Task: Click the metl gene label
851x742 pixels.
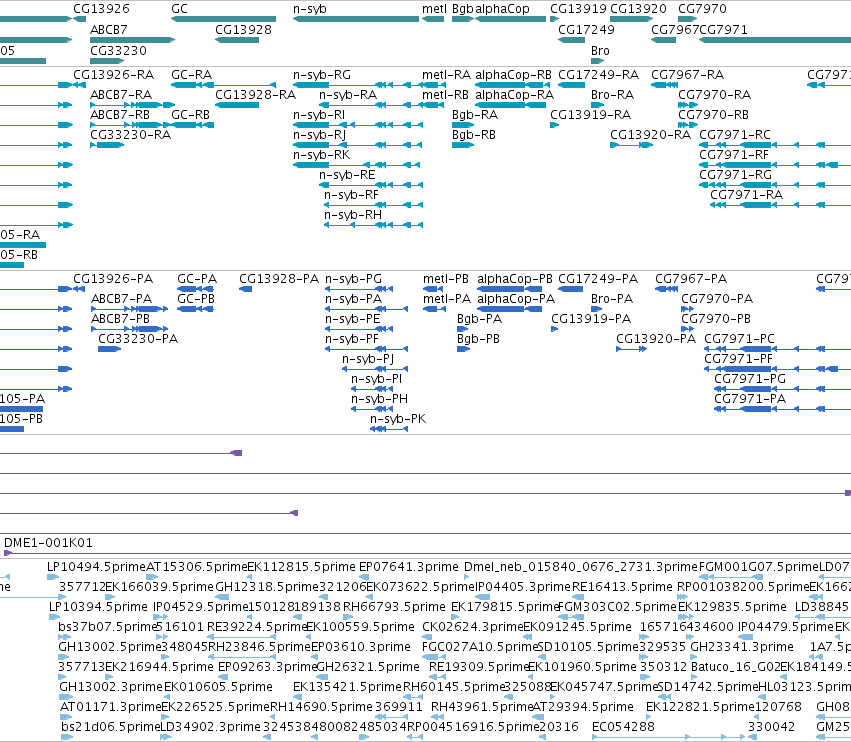Action: (434, 9)
